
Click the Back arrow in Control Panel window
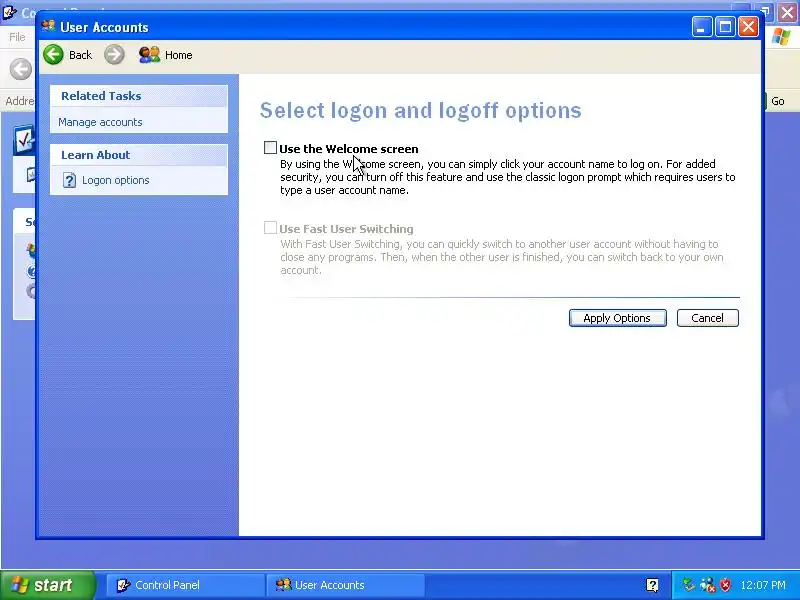pyautogui.click(x=20, y=69)
